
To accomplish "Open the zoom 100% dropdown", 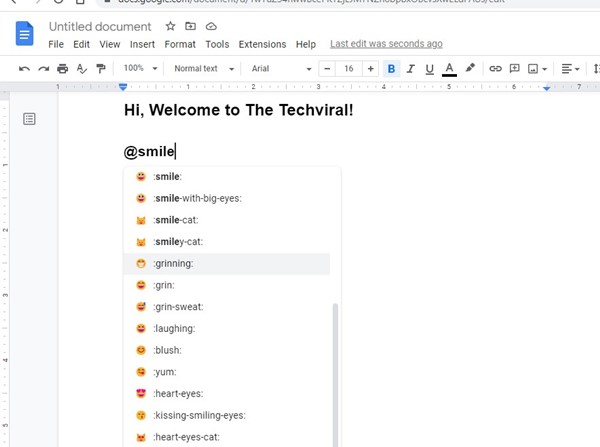I will [x=140, y=69].
